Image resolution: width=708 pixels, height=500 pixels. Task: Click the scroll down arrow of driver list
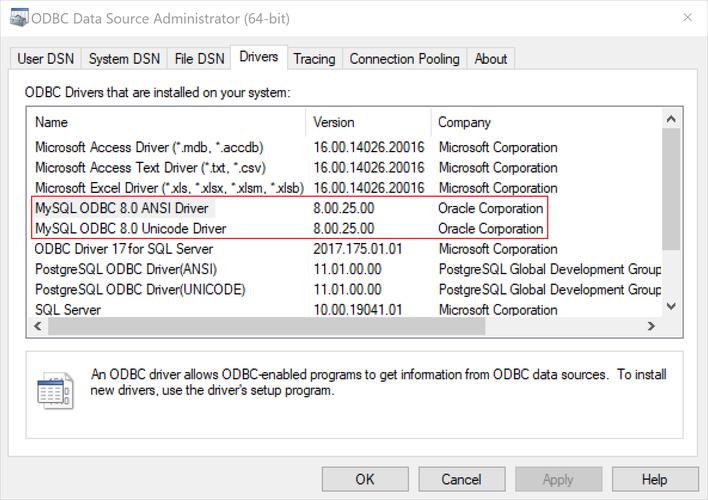point(671,306)
